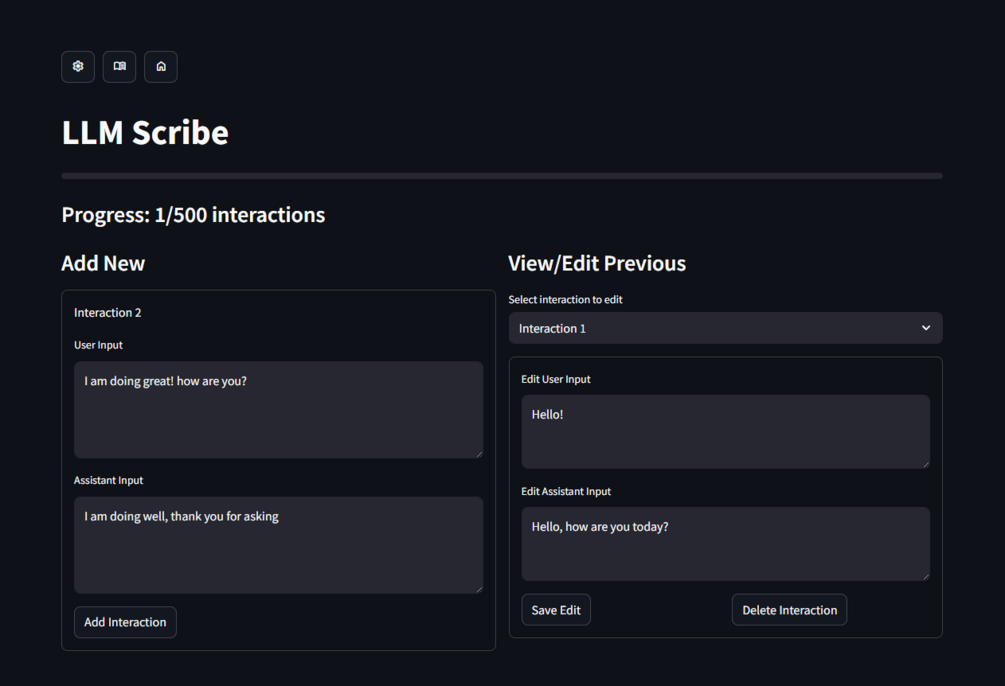Viewport: 1005px width, 686px height.
Task: Click the View/Edit Previous heading
Action: pyautogui.click(x=597, y=263)
